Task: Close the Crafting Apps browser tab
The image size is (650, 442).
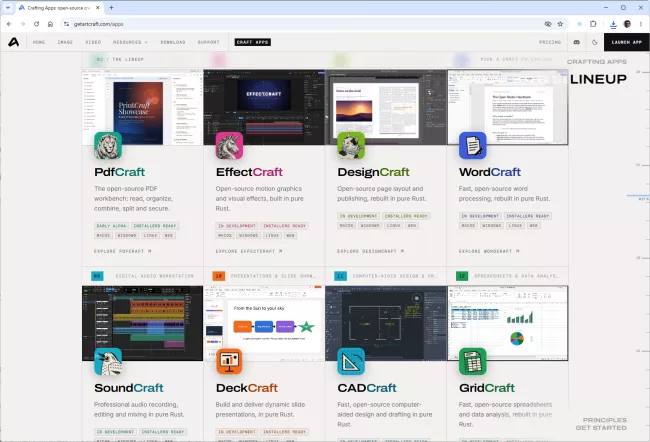Action: click(x=98, y=7)
